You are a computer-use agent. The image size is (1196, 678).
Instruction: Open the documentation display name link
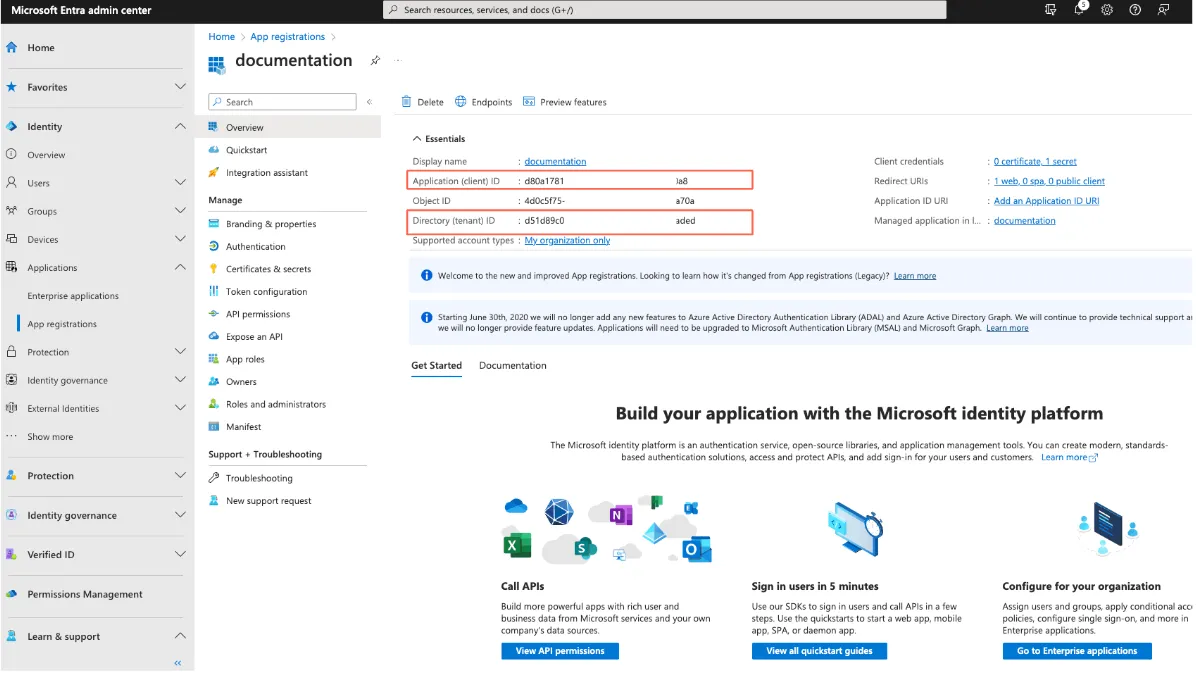click(555, 162)
